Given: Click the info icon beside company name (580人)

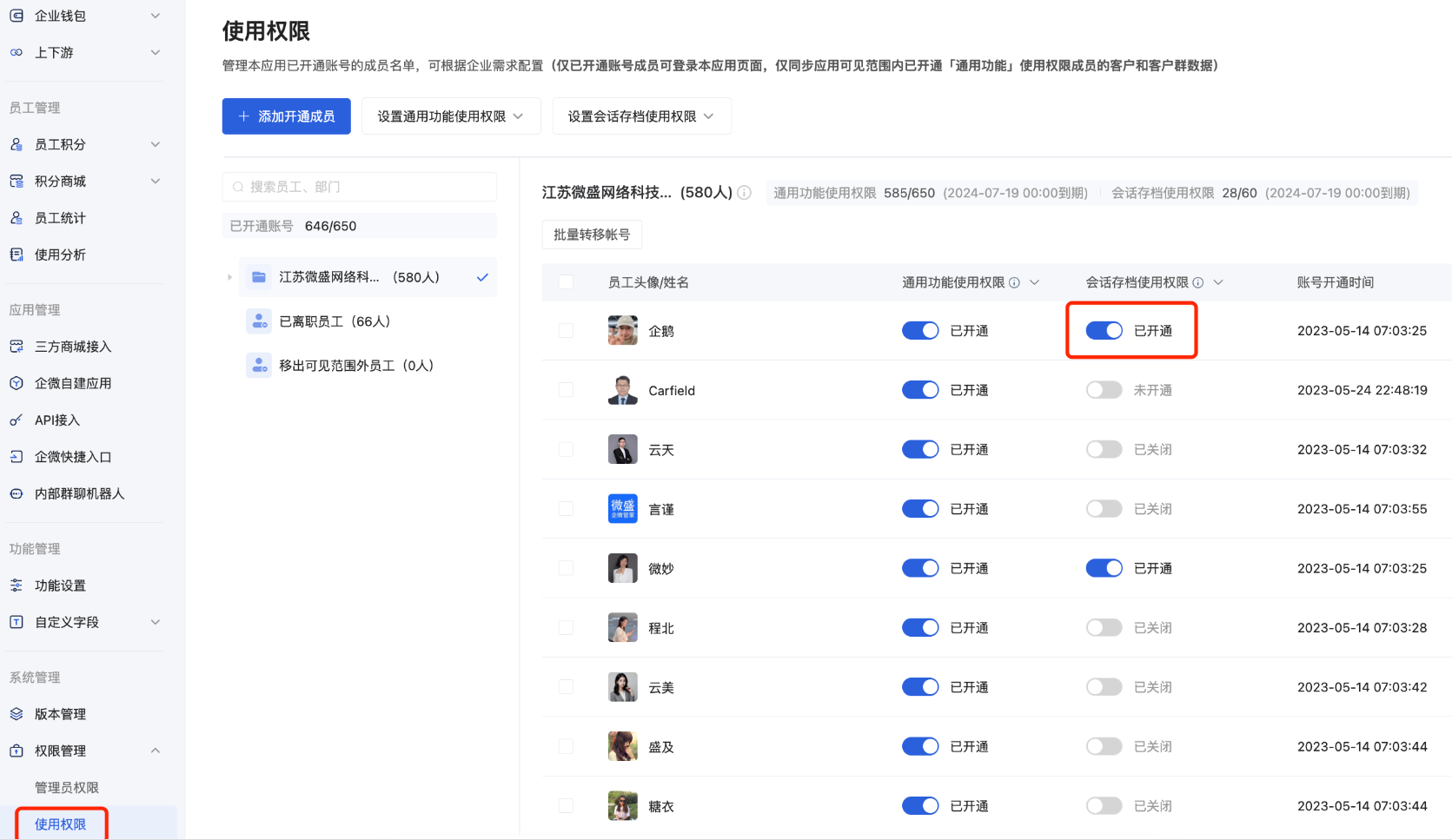Looking at the screenshot, I should point(745,193).
